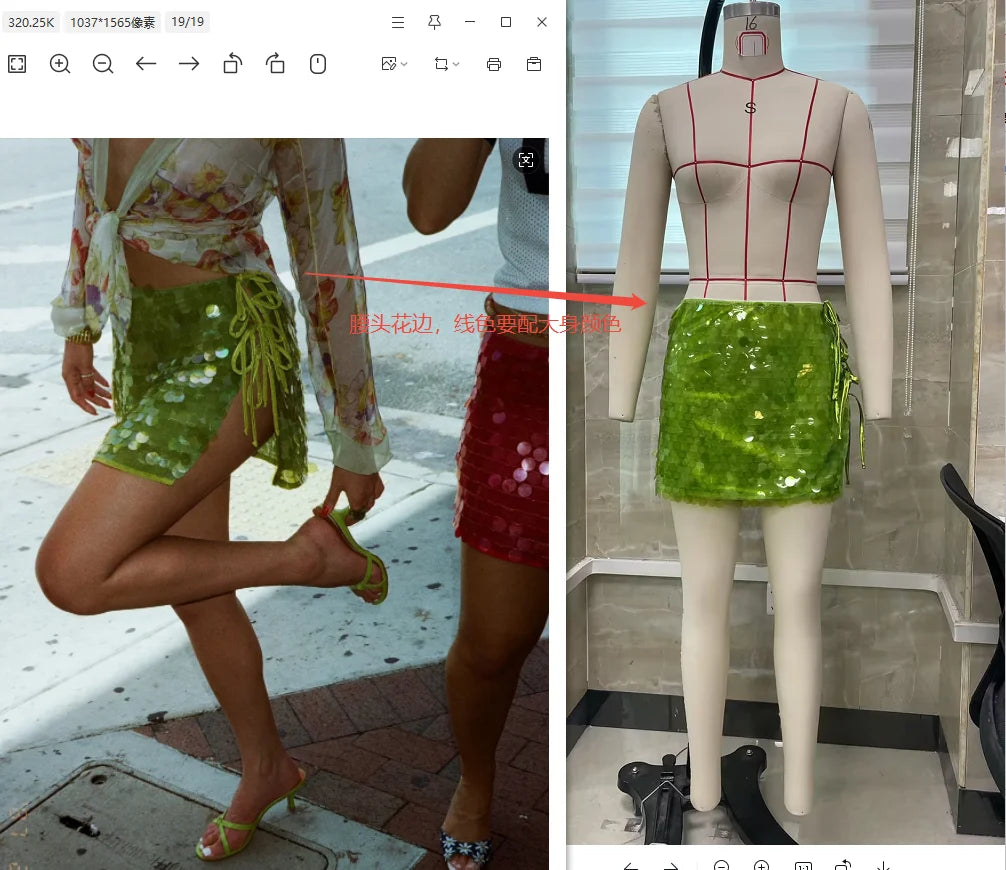Enter fullscreen view of the image
The width and height of the screenshot is (1006, 870).
point(17,64)
